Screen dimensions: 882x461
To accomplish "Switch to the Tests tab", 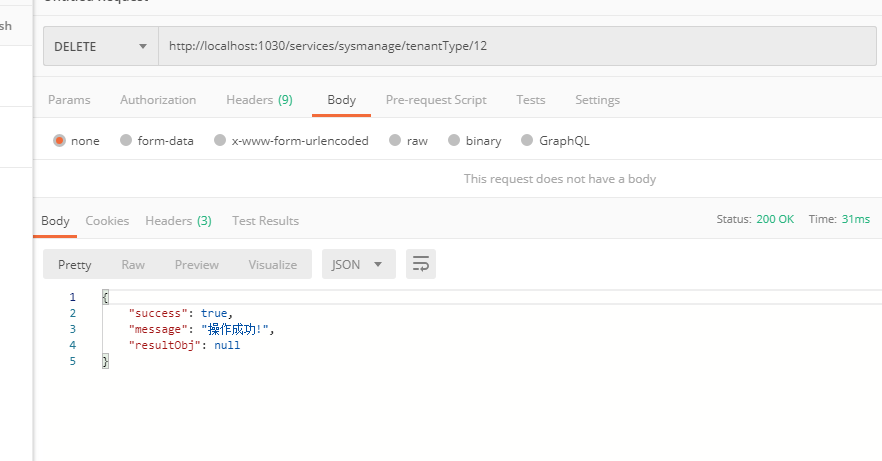I will click(531, 100).
